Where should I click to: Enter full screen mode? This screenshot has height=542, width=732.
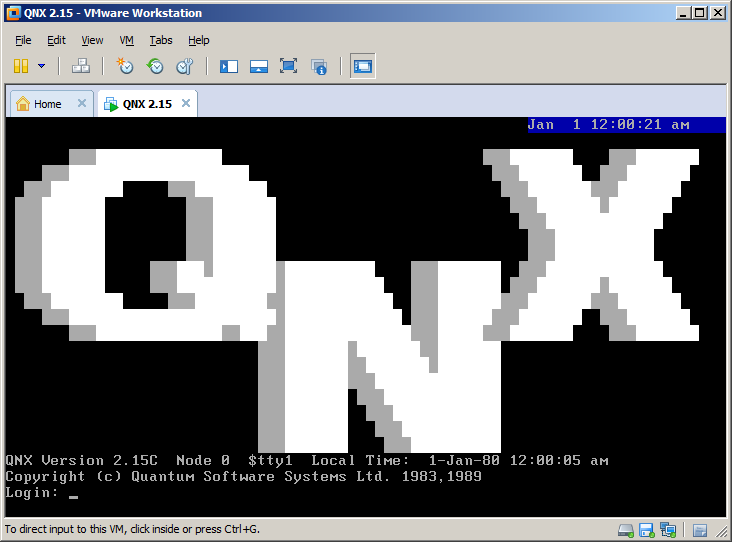pos(289,66)
